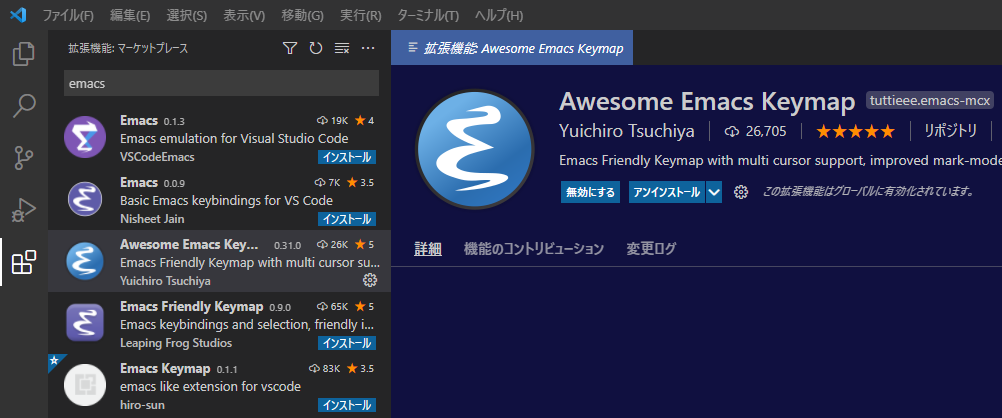Open the Run and Debug view
Image resolution: width=1002 pixels, height=418 pixels.
click(x=24, y=210)
